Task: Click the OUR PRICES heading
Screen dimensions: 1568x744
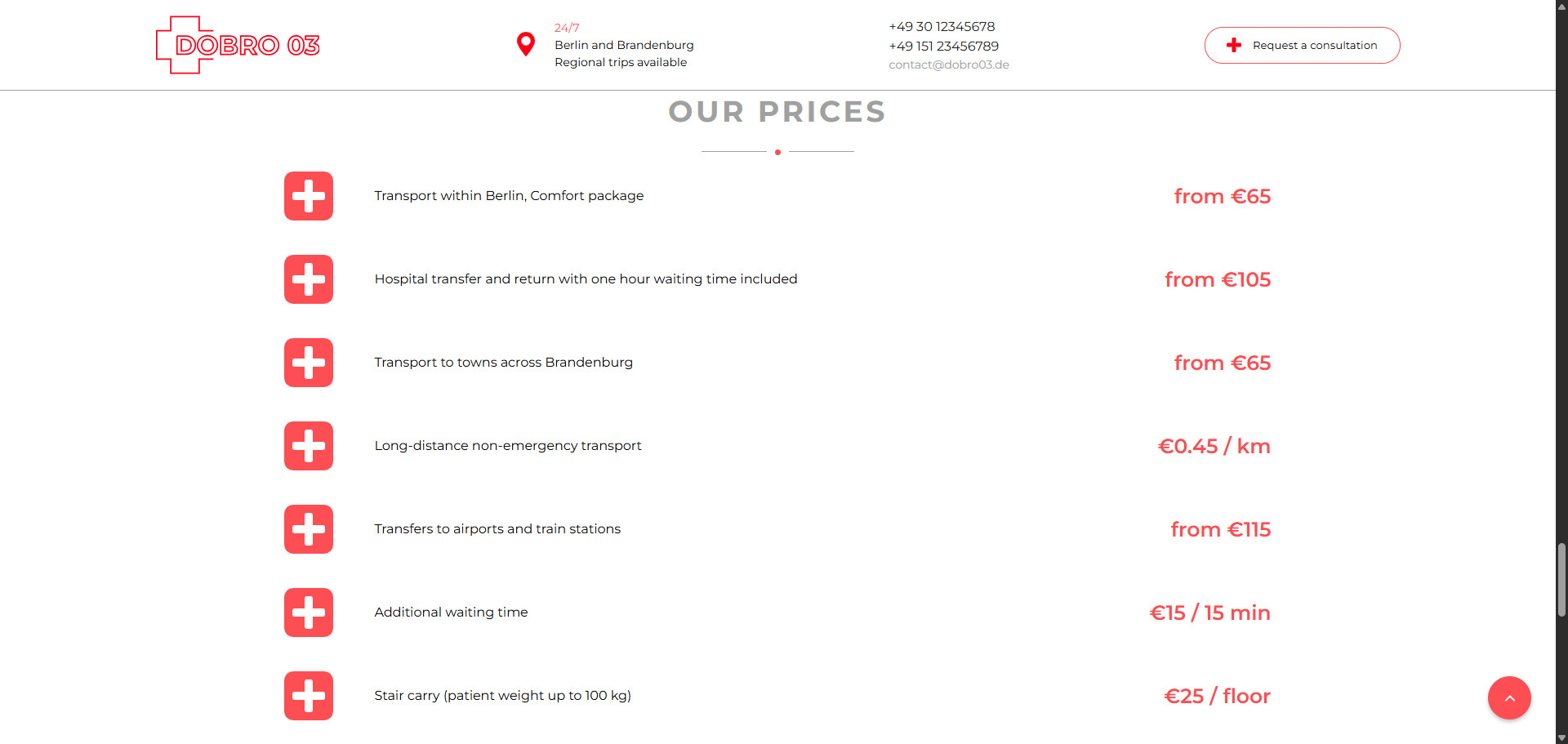Action: (x=777, y=112)
